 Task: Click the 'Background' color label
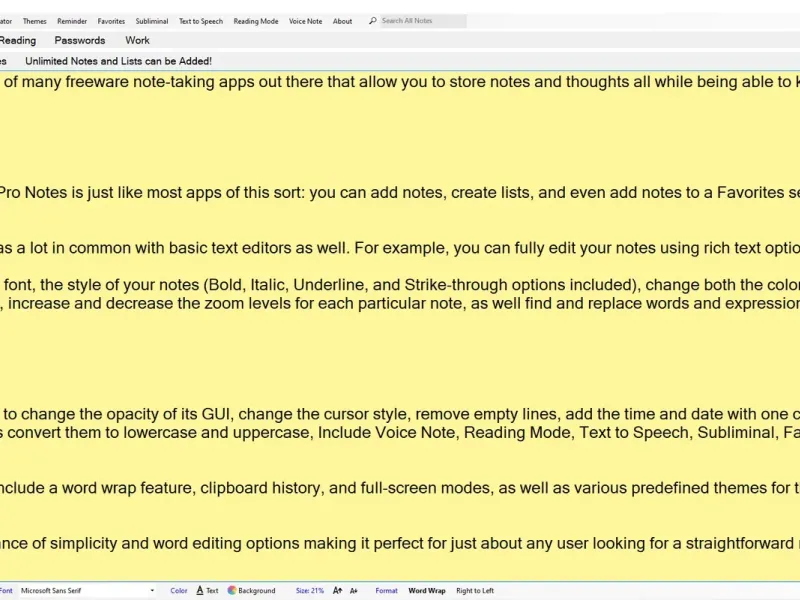point(257,590)
